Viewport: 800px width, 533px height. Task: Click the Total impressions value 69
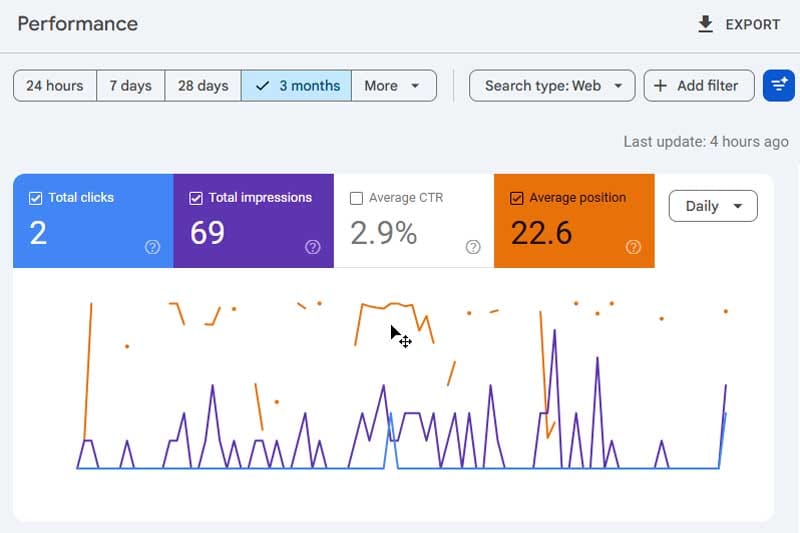[x=207, y=233]
